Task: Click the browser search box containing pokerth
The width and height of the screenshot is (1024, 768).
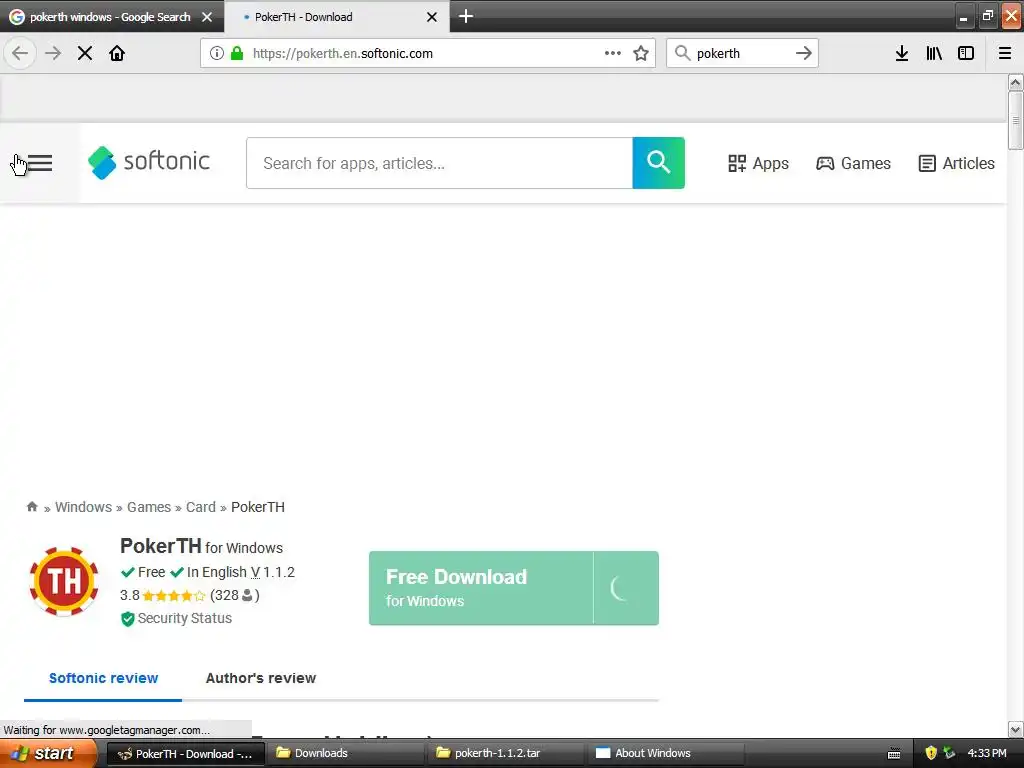Action: click(x=743, y=53)
